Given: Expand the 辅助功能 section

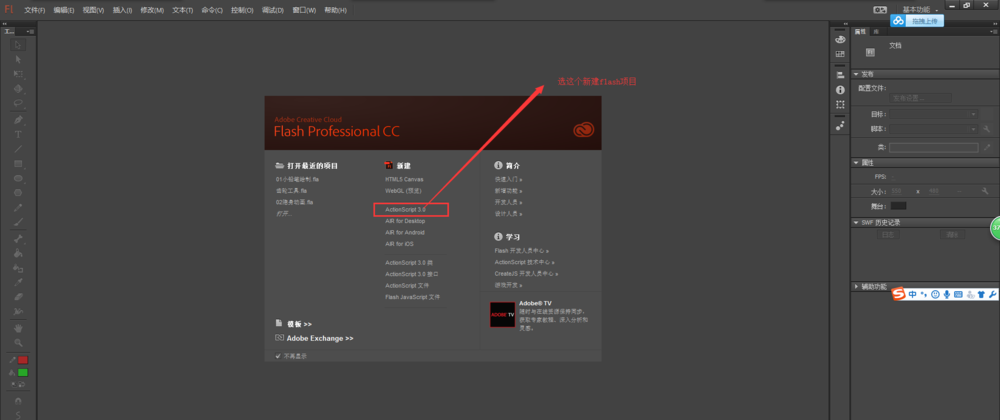Looking at the screenshot, I should tap(855, 287).
